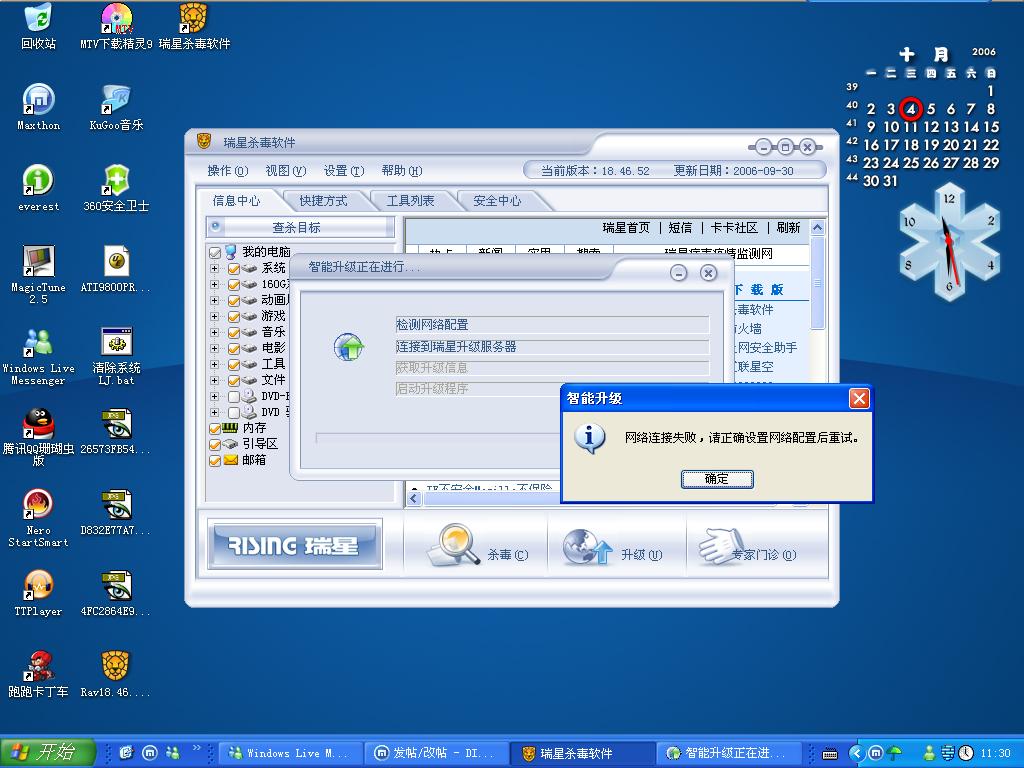
Task: Click the 升级 upgrade globe button
Action: coord(613,547)
